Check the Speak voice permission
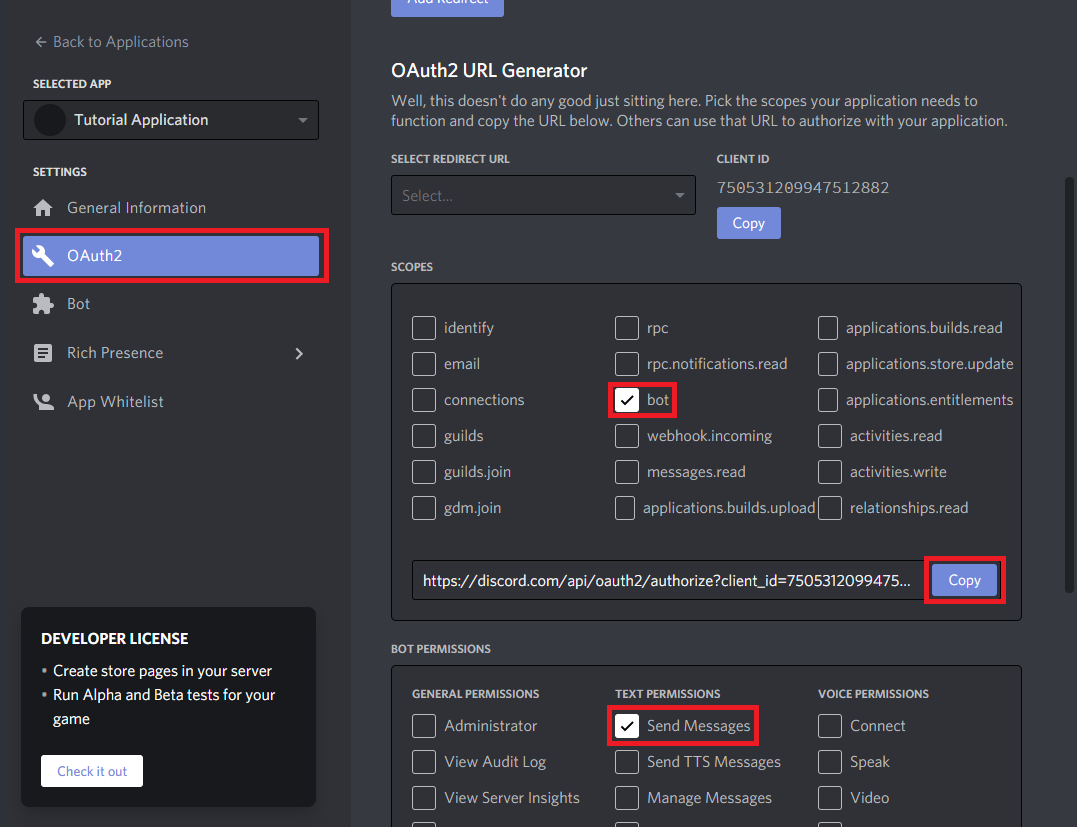1077x827 pixels. tap(830, 762)
